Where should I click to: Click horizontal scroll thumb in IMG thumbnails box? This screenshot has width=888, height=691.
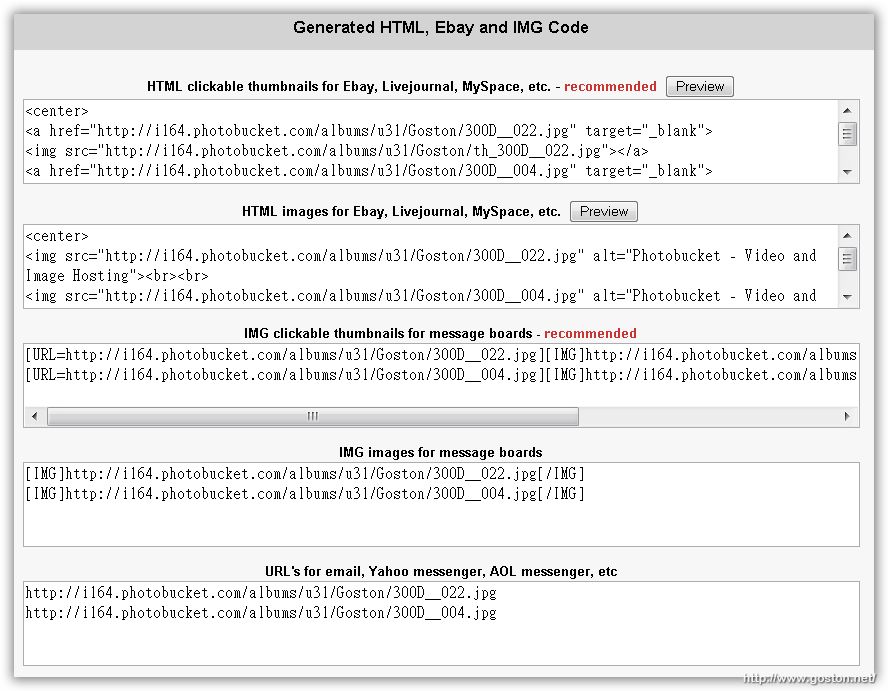click(x=313, y=416)
